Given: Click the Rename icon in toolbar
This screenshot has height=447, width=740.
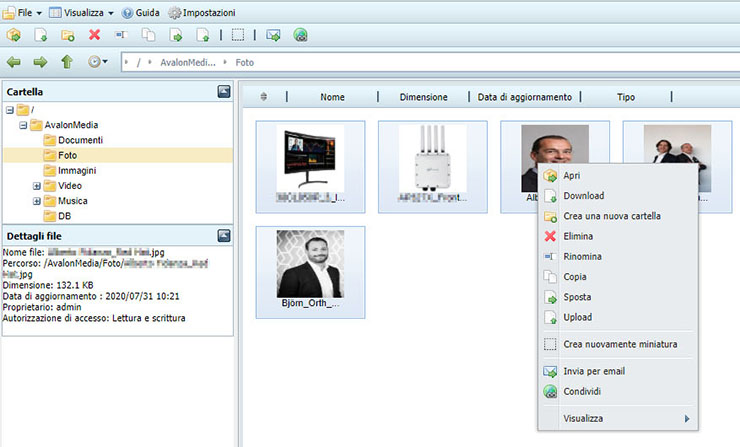Looking at the screenshot, I should pyautogui.click(x=122, y=35).
